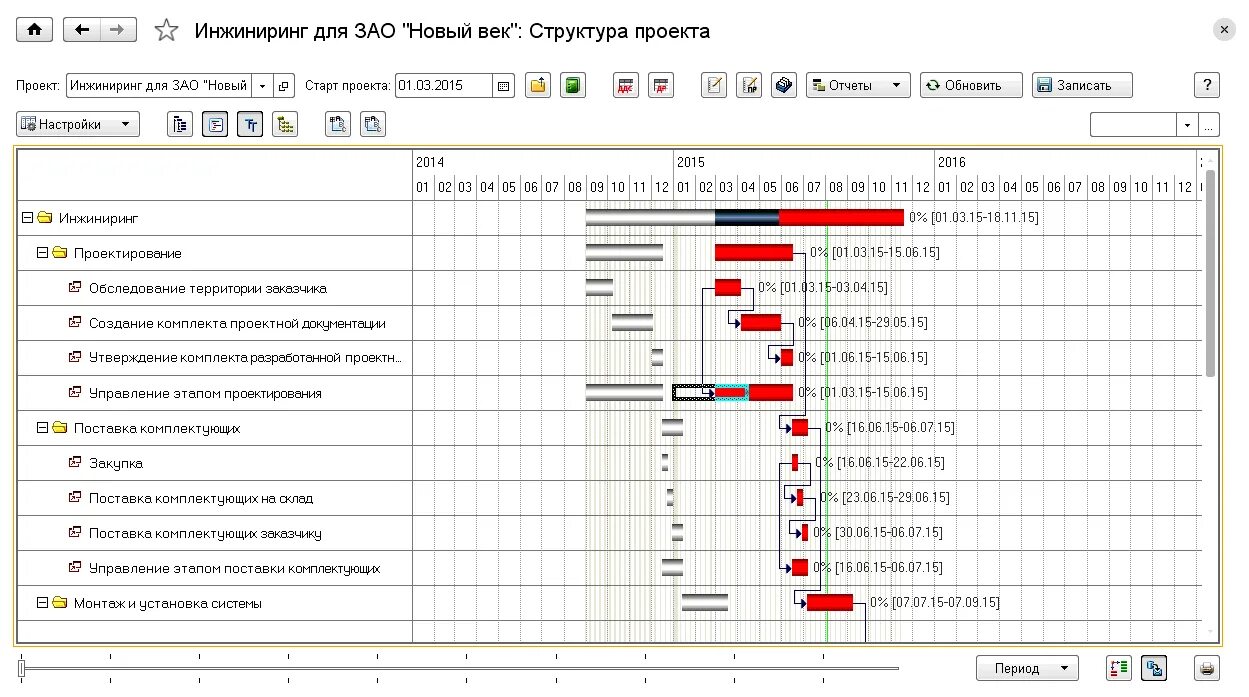Click the selected bar of Управление этапом проектирования
This screenshot has width=1249, height=697.
point(731,393)
